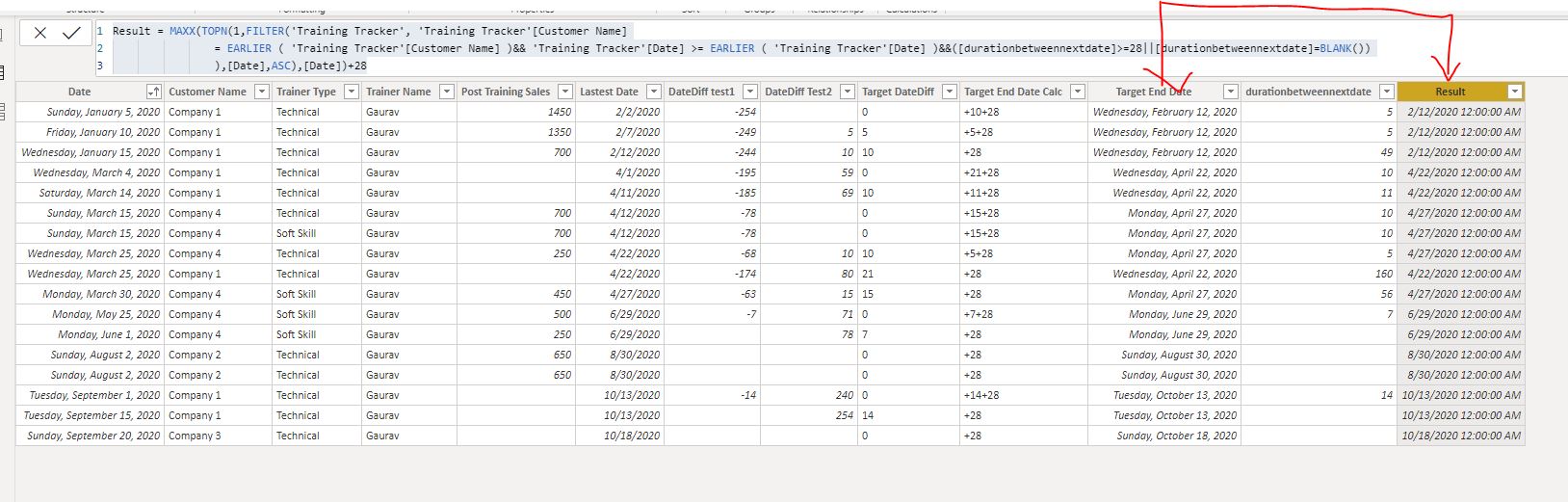Click the 1450 Post Training Sales cell
Image resolution: width=1568 pixels, height=502 pixels.
tap(516, 112)
